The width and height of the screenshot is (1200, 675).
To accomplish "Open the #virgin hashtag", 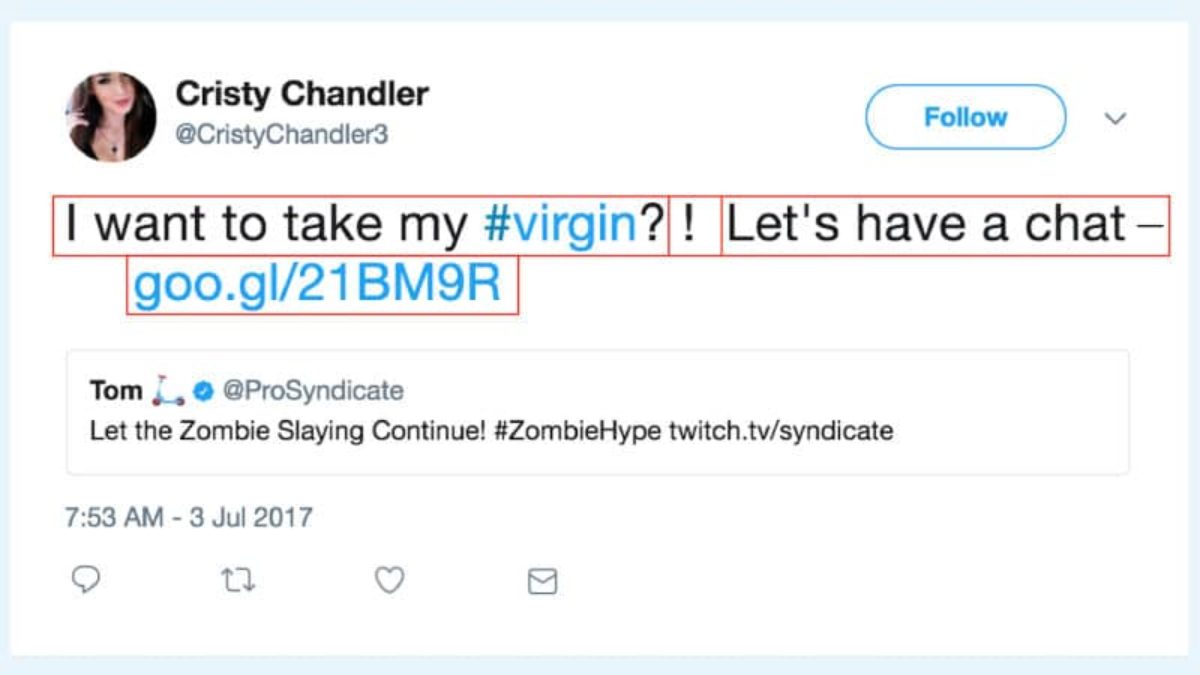I will coord(559,226).
